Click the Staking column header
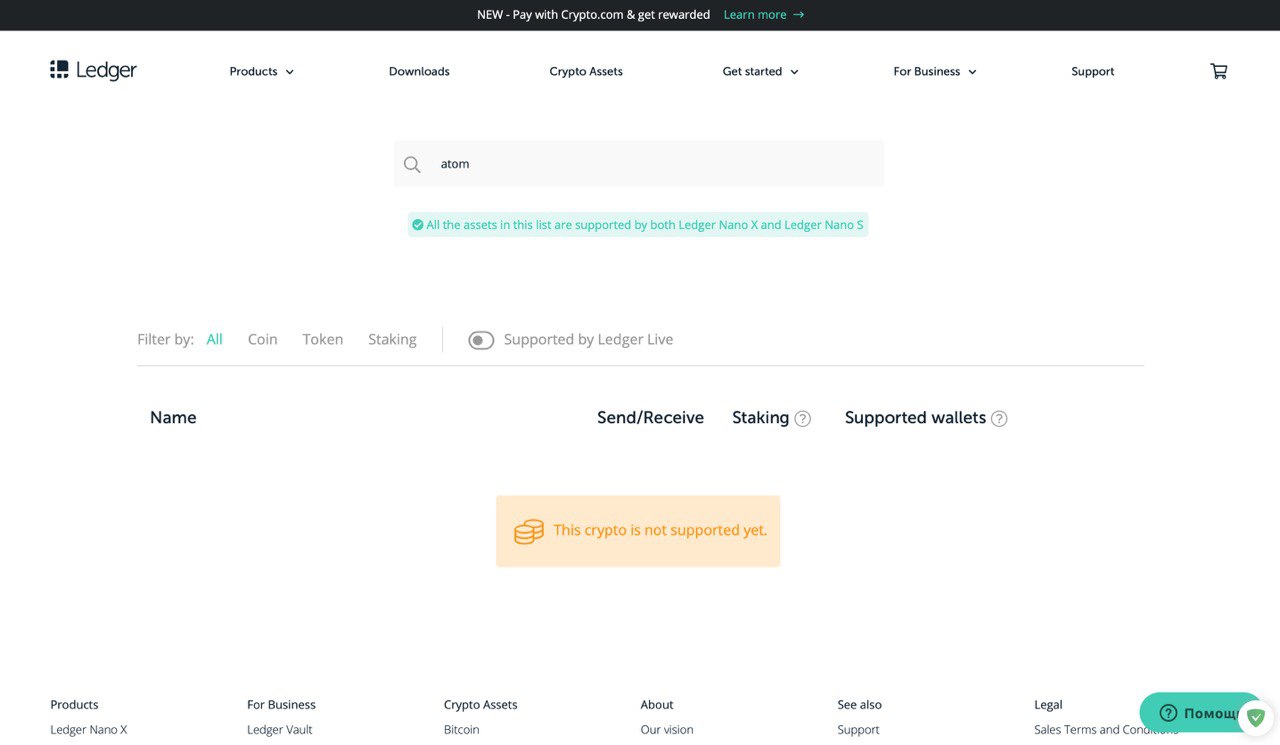Viewport: 1280px width, 745px height. [760, 418]
